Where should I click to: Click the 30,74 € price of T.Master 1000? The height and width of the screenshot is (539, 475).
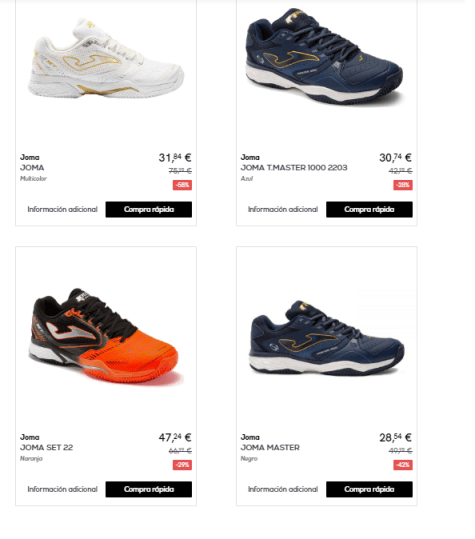pos(395,157)
